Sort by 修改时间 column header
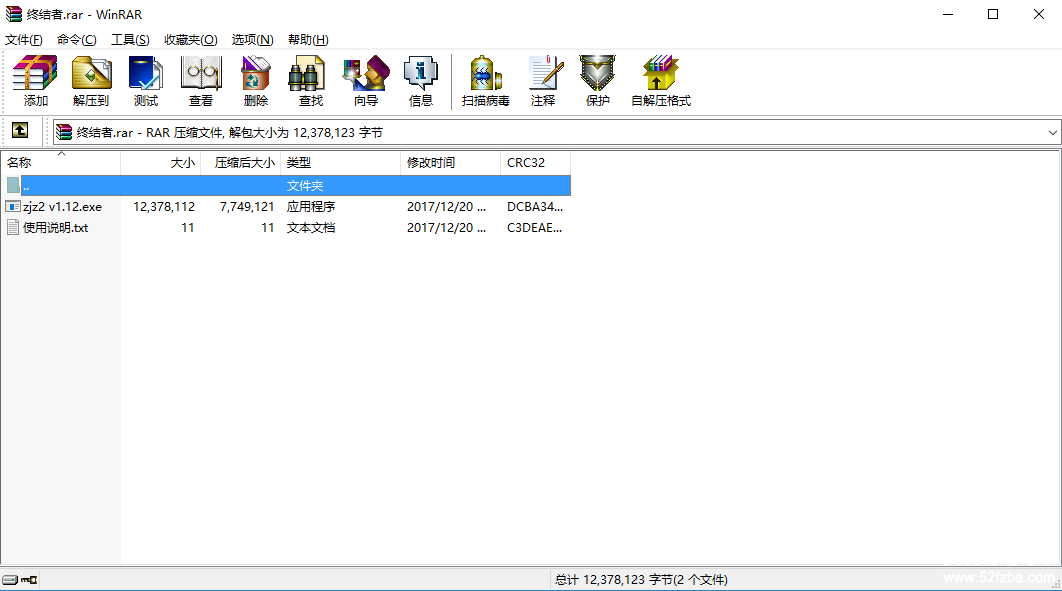 click(x=450, y=162)
